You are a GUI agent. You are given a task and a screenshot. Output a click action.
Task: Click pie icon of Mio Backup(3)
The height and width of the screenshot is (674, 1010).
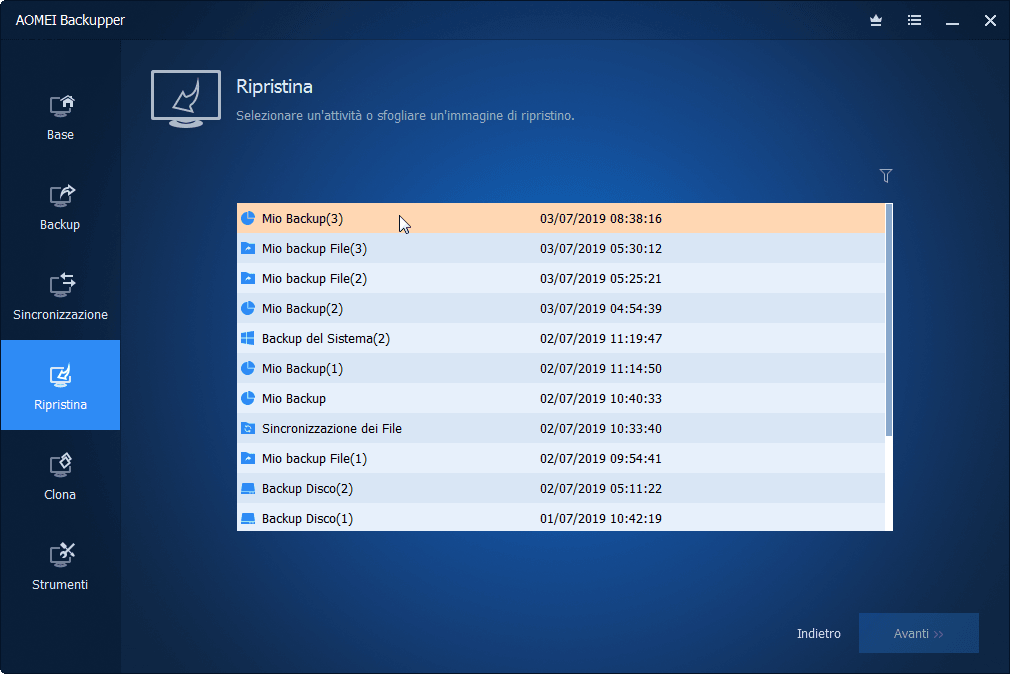point(248,218)
